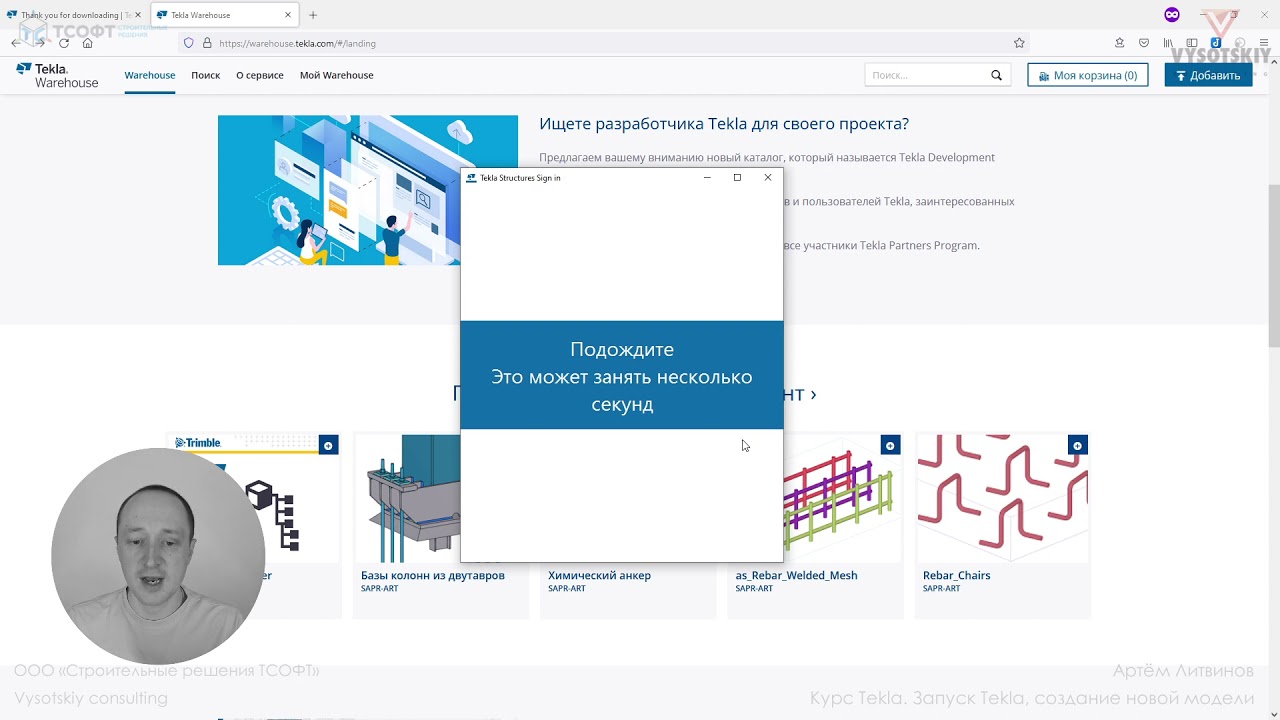This screenshot has width=1280, height=720.
Task: Click the Tekla Warehouse logo
Action: 57,75
